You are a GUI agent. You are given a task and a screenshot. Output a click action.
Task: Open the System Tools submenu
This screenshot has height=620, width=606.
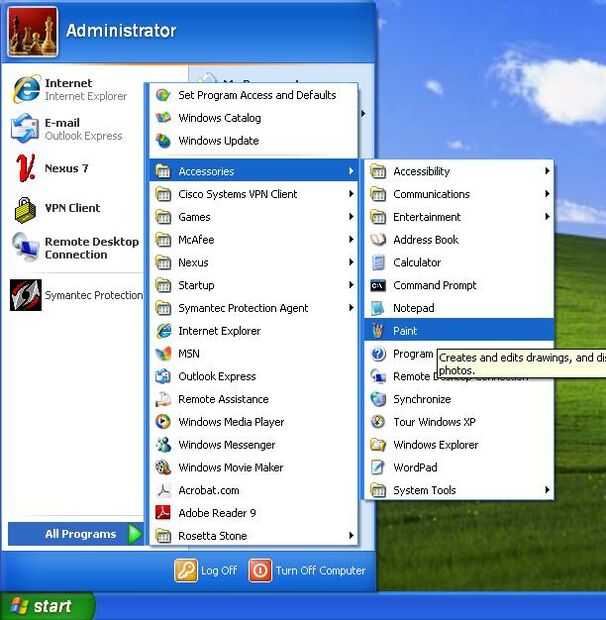tap(459, 490)
